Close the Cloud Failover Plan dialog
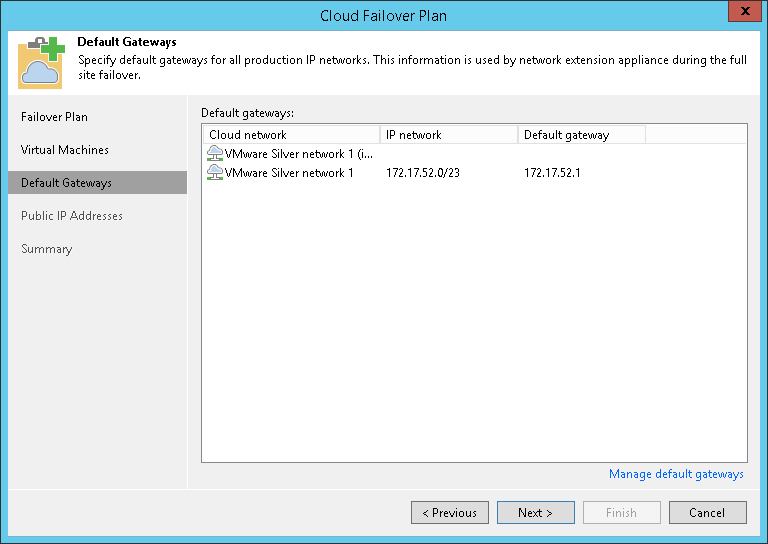This screenshot has width=768, height=544. [744, 11]
